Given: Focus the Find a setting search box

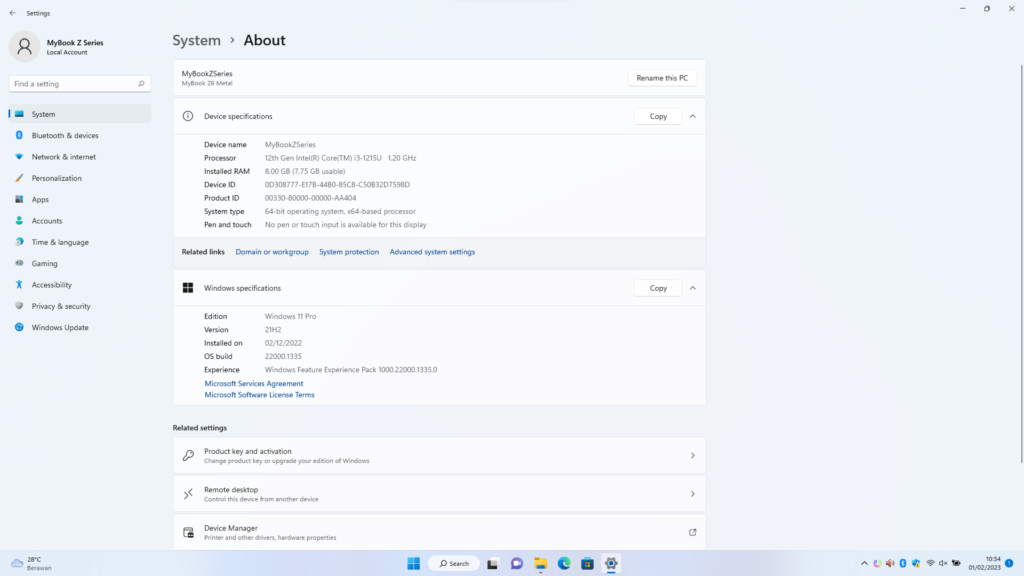Looking at the screenshot, I should (x=80, y=84).
